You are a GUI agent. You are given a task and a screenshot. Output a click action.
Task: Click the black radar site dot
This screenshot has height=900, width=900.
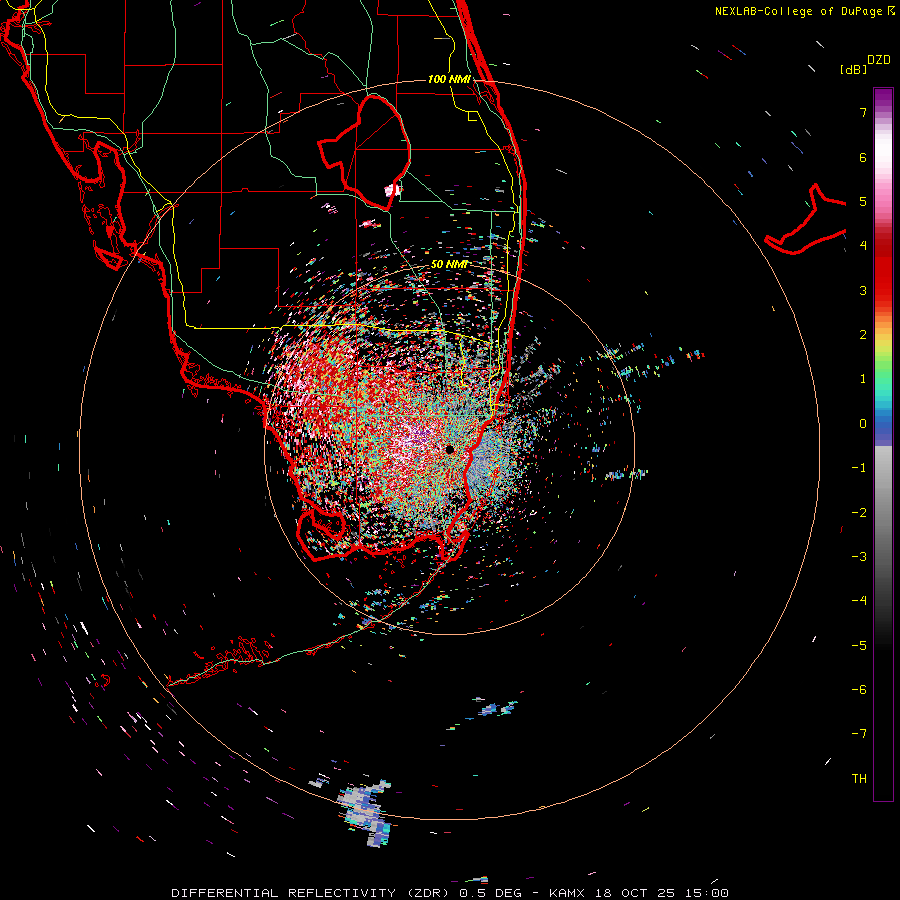[449, 449]
